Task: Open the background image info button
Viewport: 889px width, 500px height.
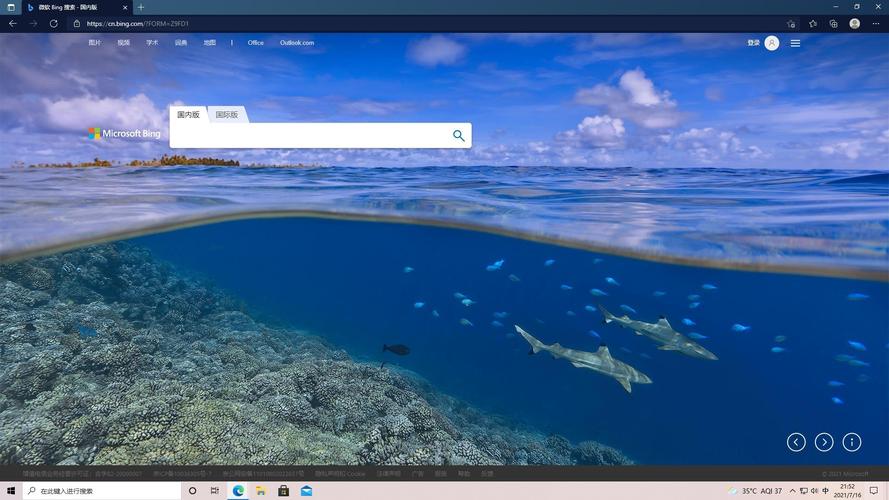Action: (852, 442)
